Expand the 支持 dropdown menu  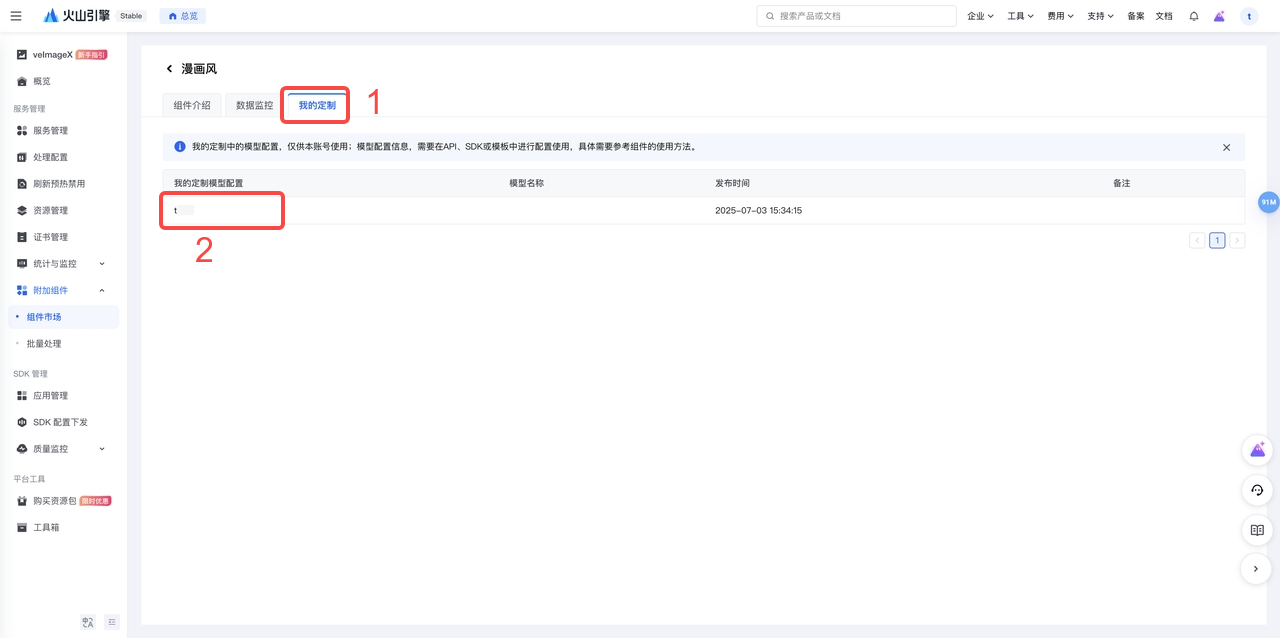[1100, 16]
